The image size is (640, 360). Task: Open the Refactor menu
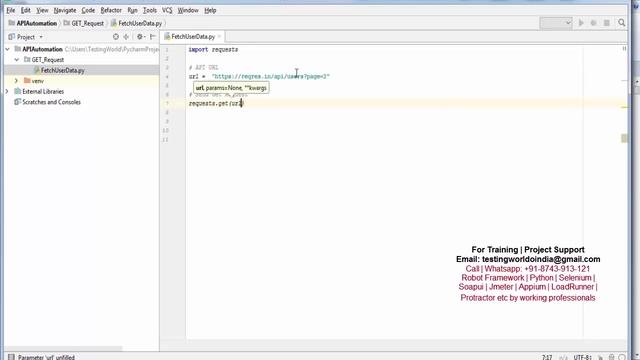111,10
